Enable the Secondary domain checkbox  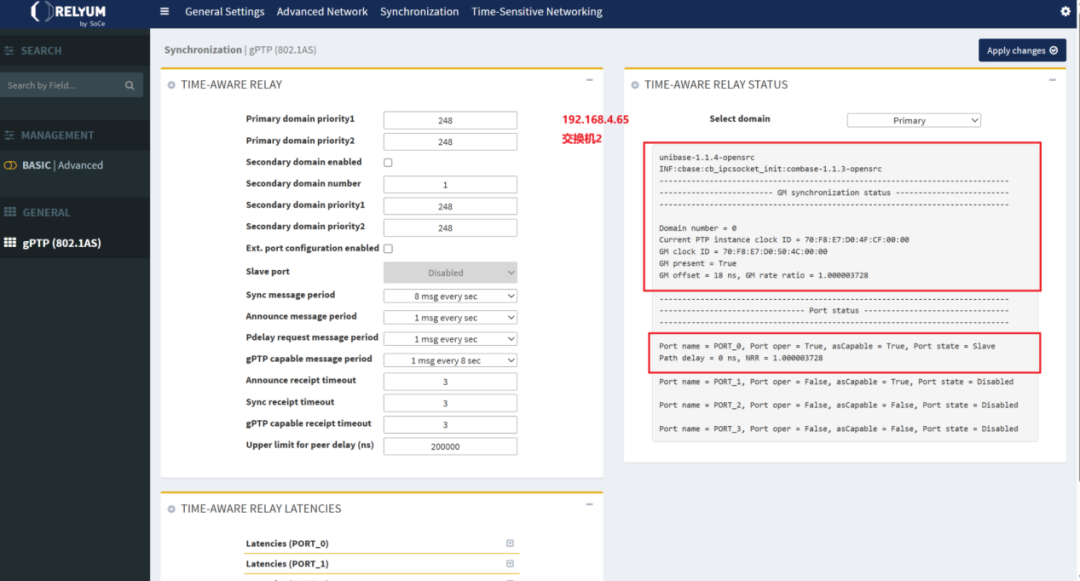point(388,162)
